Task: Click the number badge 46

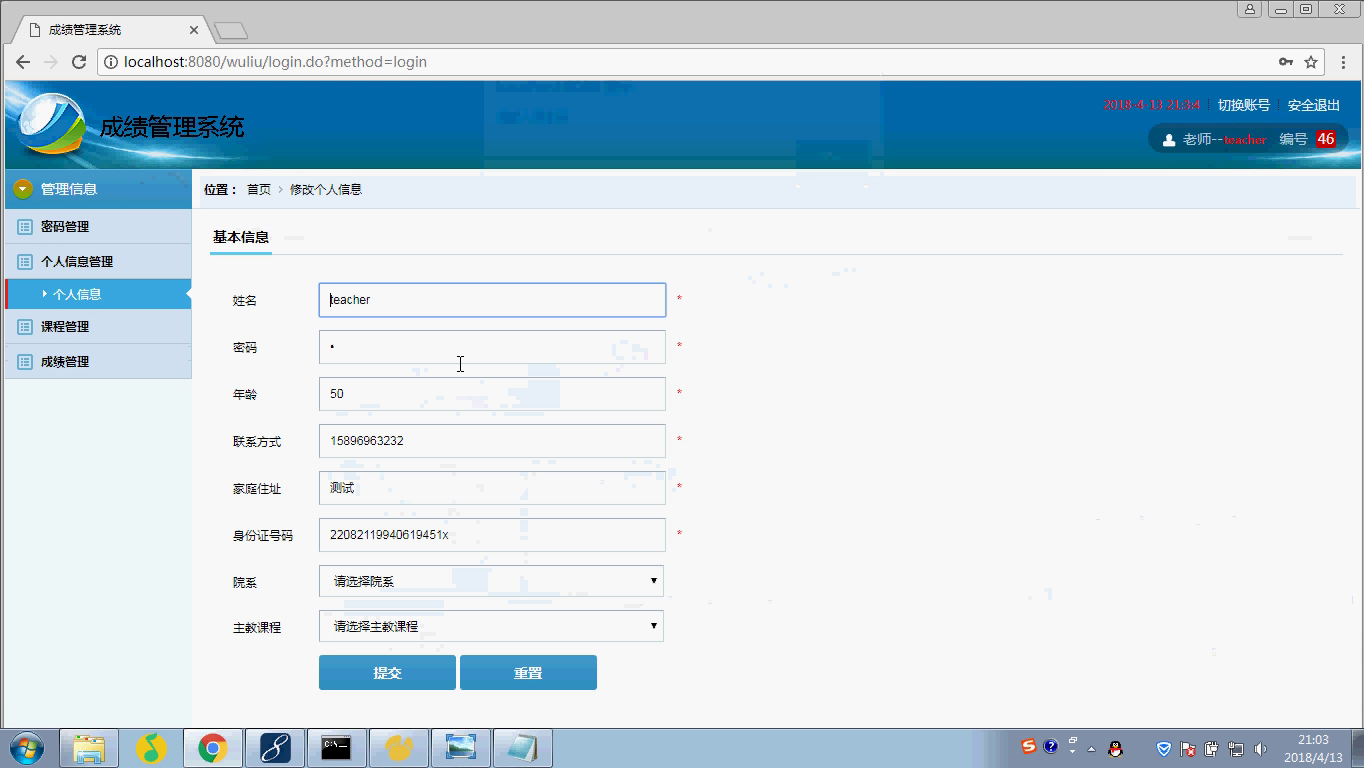Action: [x=1326, y=139]
